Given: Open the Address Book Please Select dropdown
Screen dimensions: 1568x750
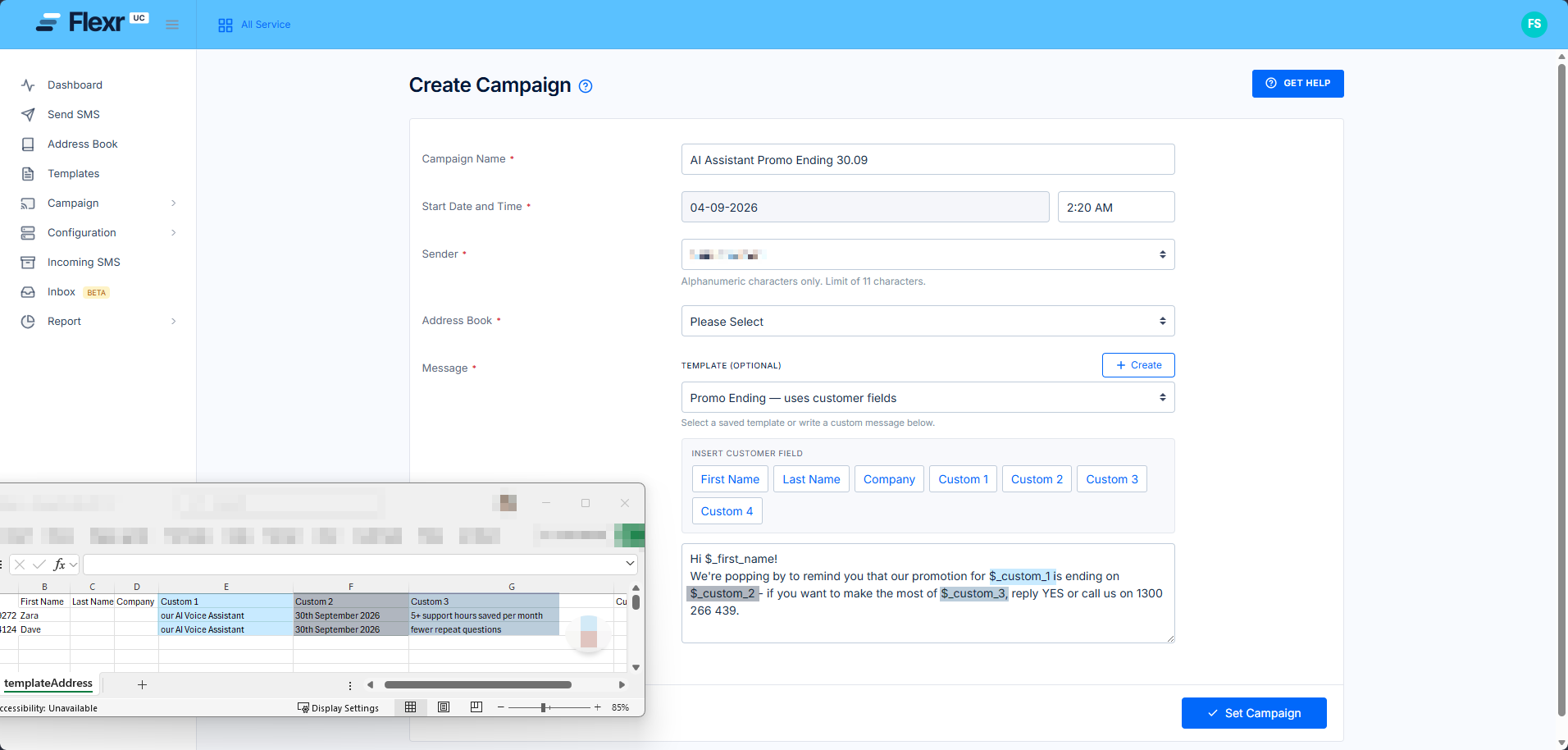Looking at the screenshot, I should pyautogui.click(x=928, y=321).
